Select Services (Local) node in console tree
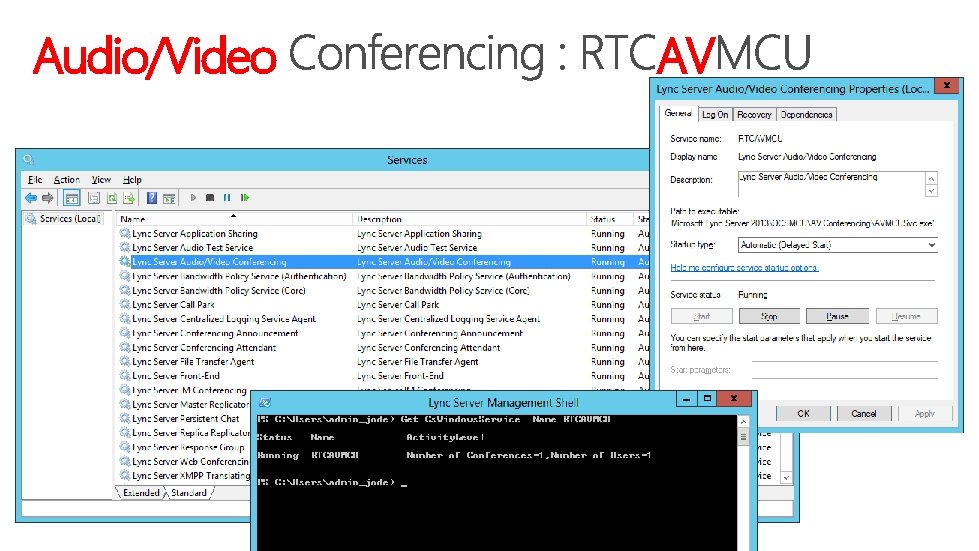This screenshot has height=551, width=979. click(x=70, y=218)
